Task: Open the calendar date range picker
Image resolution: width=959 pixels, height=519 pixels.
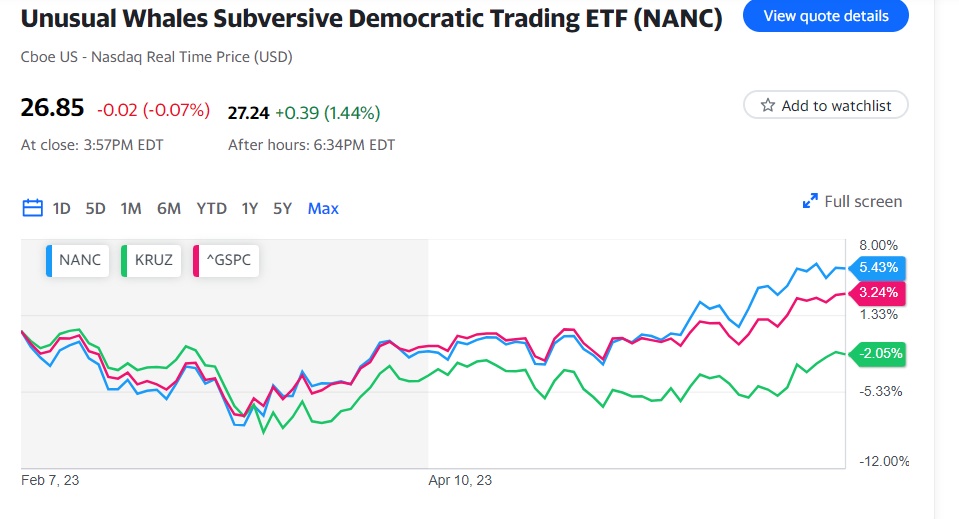Action: [x=32, y=208]
